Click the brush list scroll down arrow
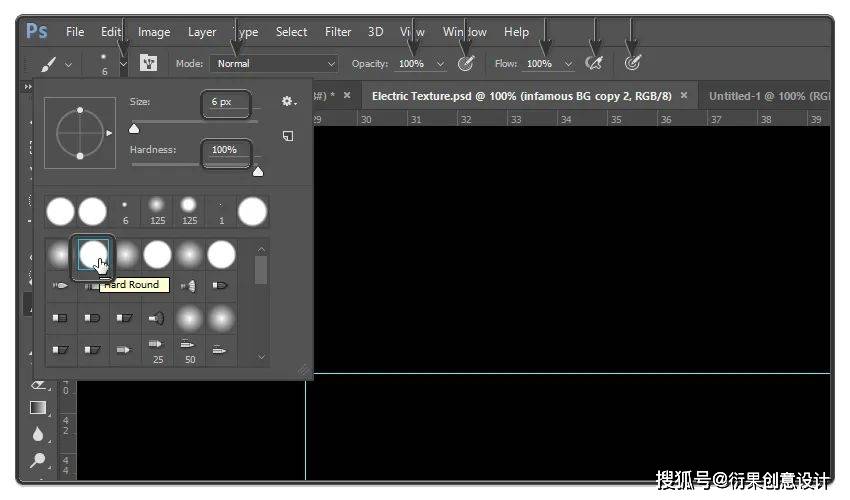Image resolution: width=850 pixels, height=500 pixels. 261,357
